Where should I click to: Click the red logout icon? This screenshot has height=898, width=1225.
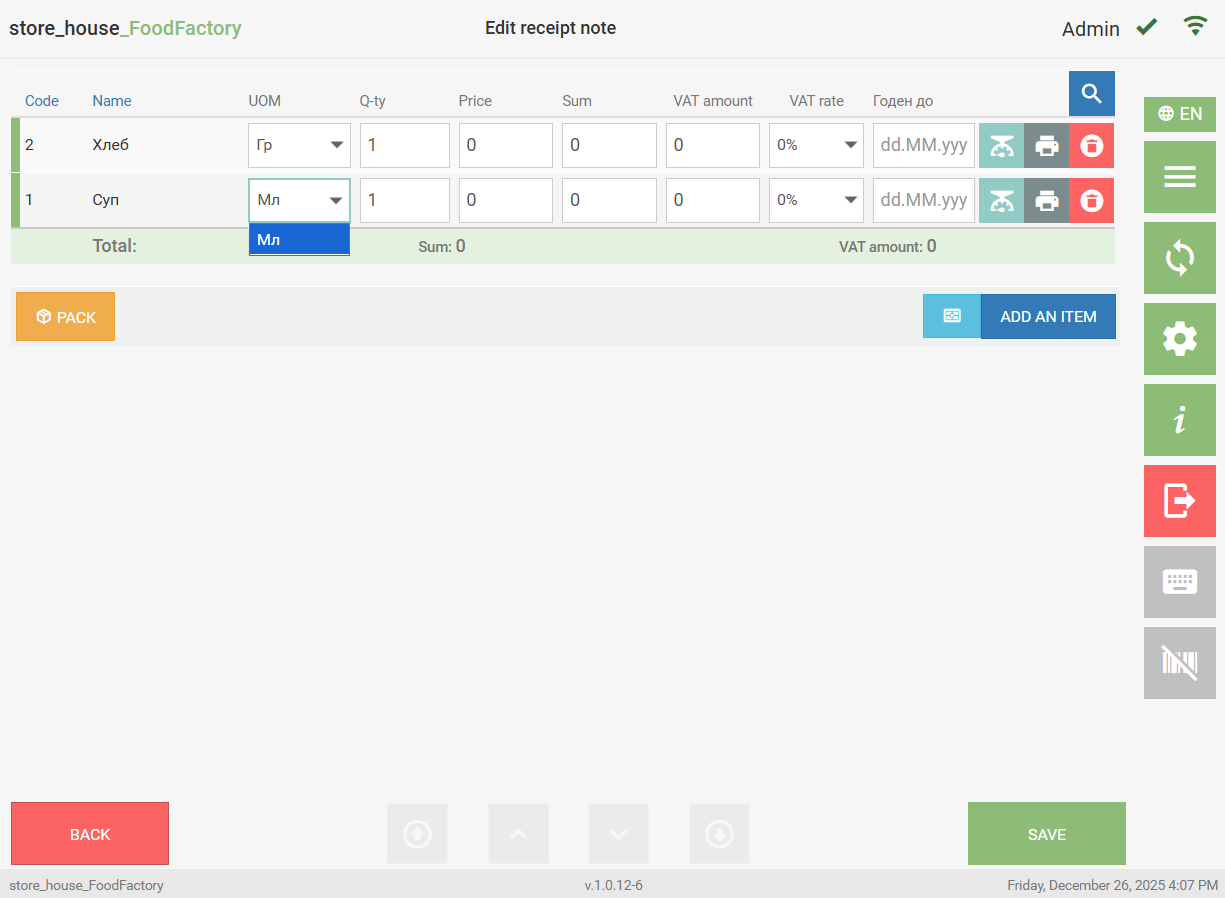(x=1179, y=501)
